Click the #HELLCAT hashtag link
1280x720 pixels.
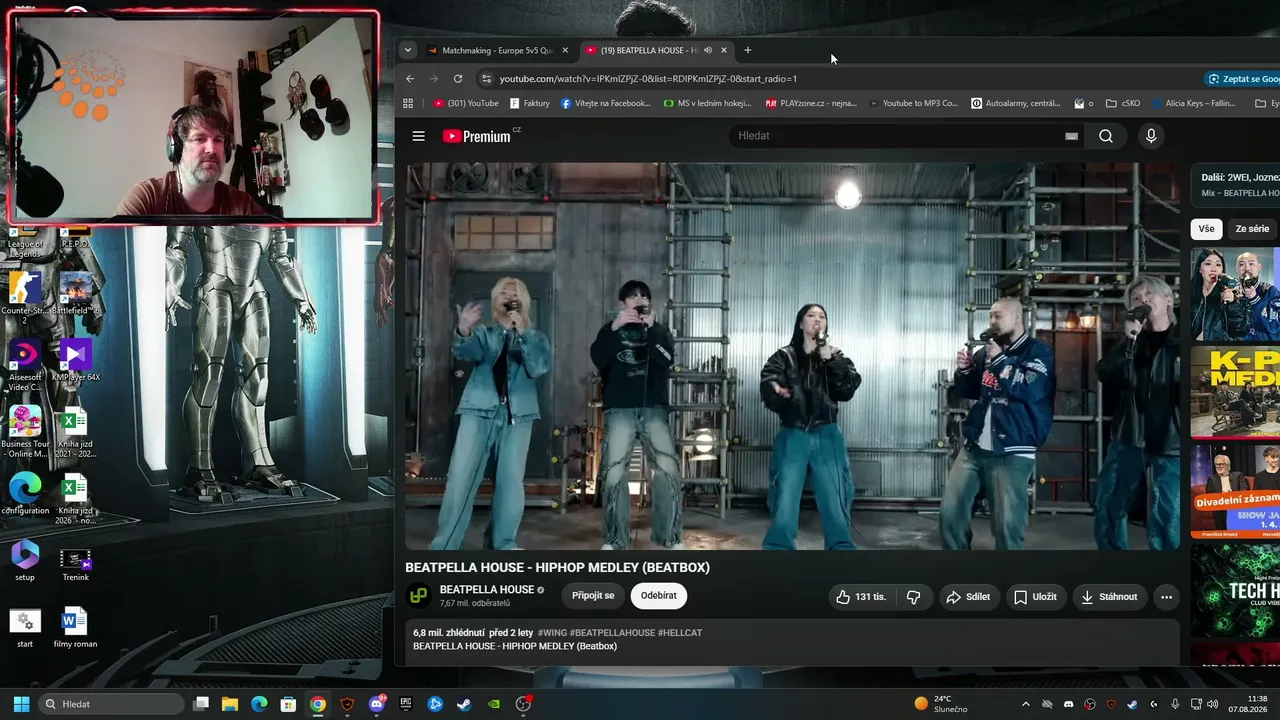680,633
